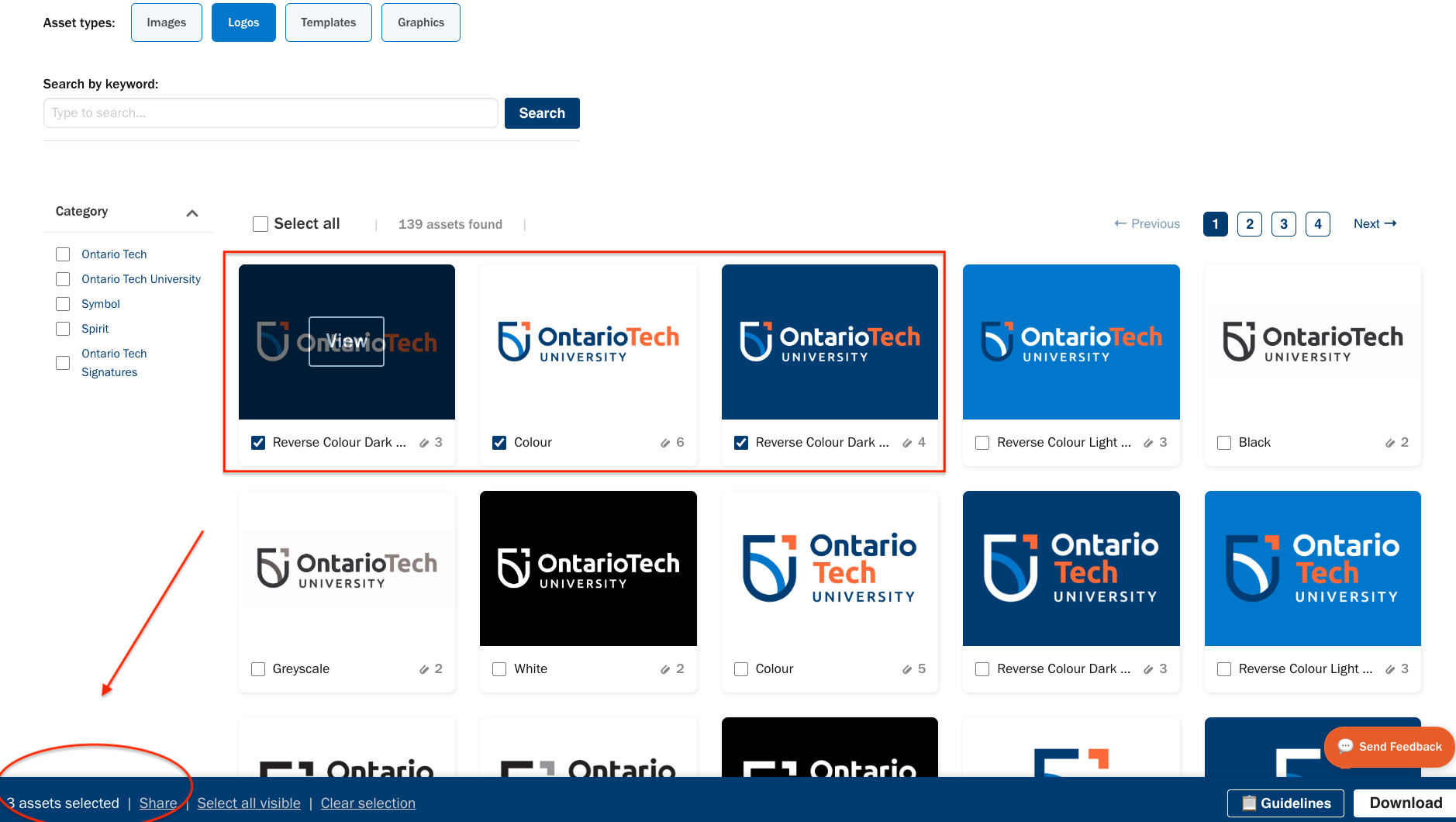Toggle the Select all checkbox

tap(260, 224)
